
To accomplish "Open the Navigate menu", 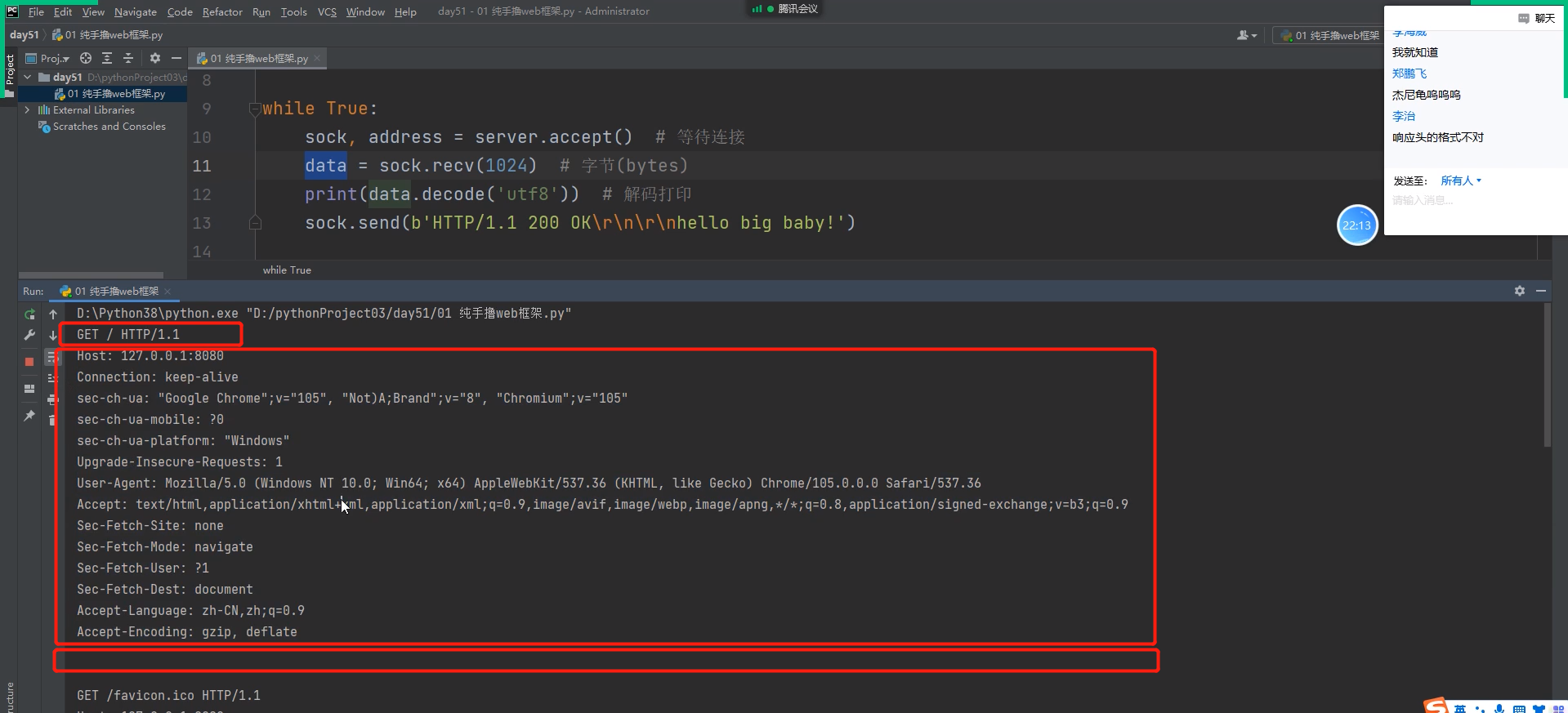I will tap(136, 11).
